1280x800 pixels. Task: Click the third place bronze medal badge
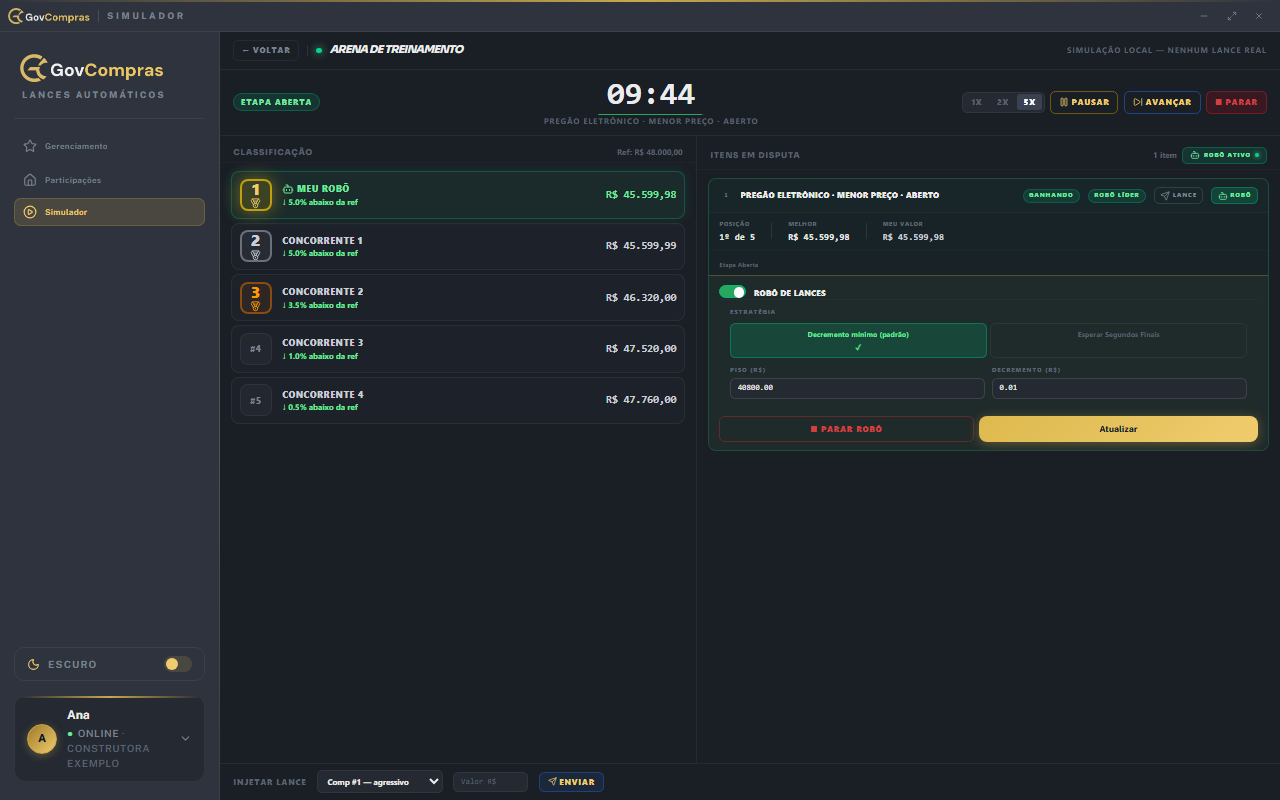click(x=256, y=298)
